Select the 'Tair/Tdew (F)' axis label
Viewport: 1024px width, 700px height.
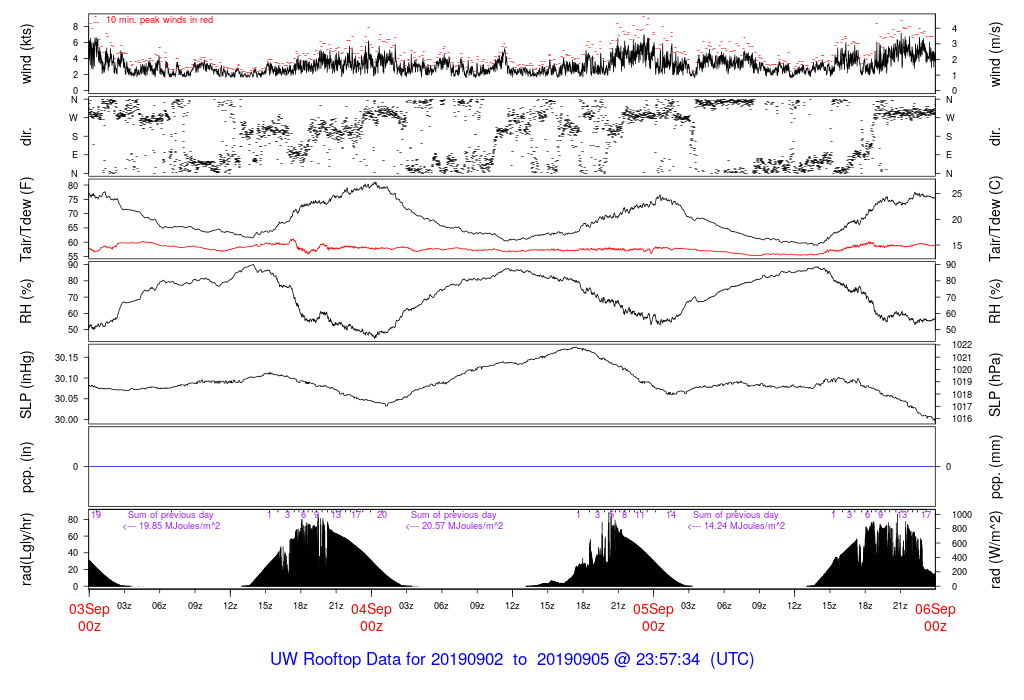click(26, 219)
